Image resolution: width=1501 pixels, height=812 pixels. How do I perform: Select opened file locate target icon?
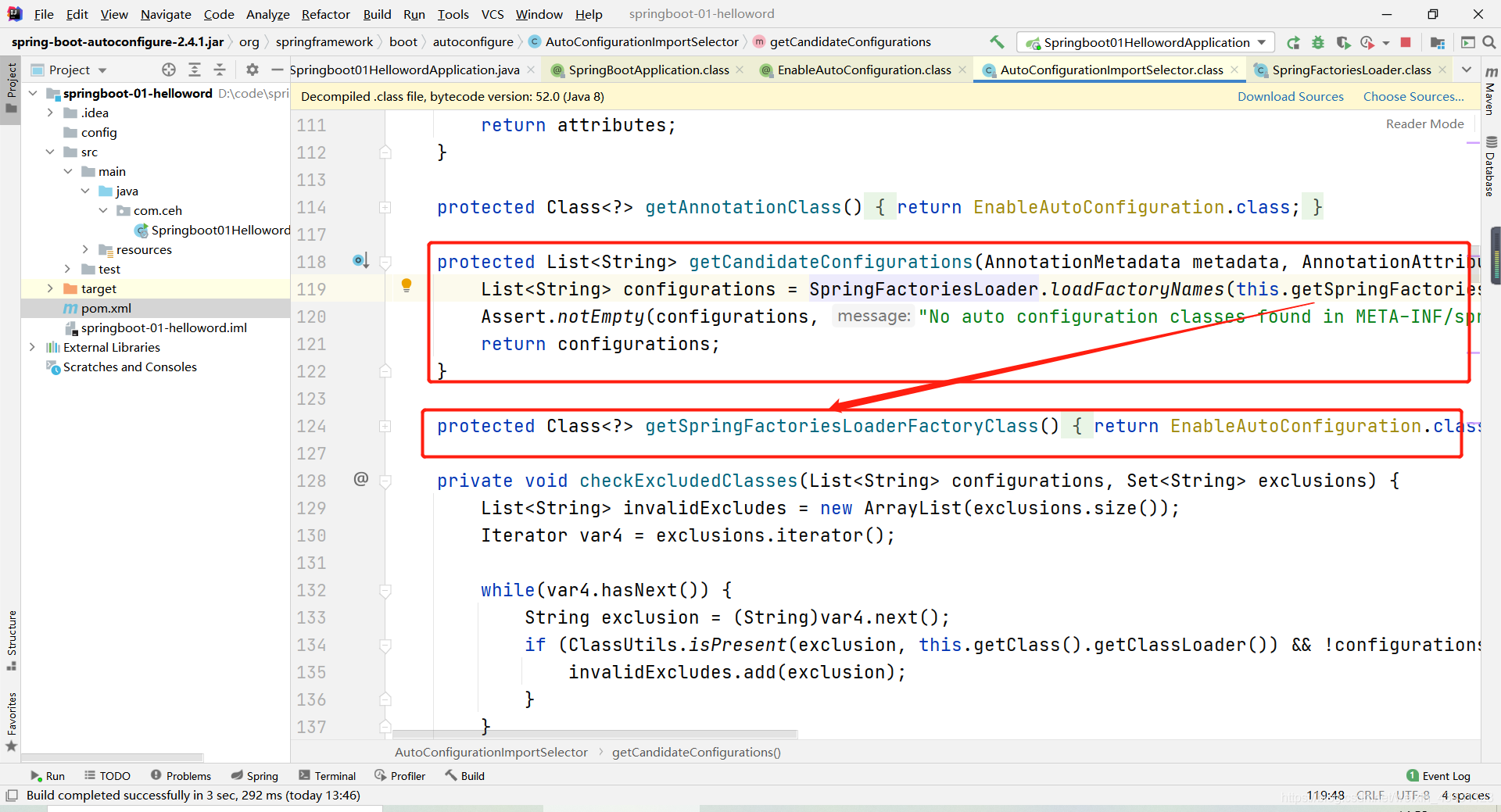pos(169,70)
